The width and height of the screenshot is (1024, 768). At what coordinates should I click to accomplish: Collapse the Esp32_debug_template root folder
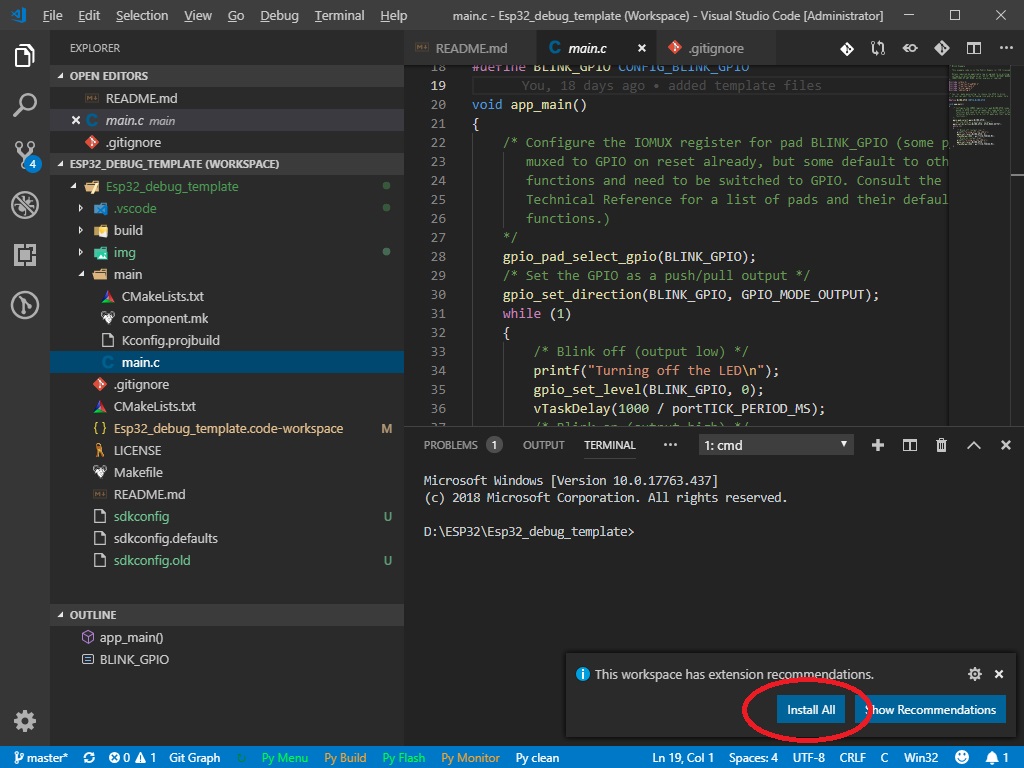click(74, 186)
